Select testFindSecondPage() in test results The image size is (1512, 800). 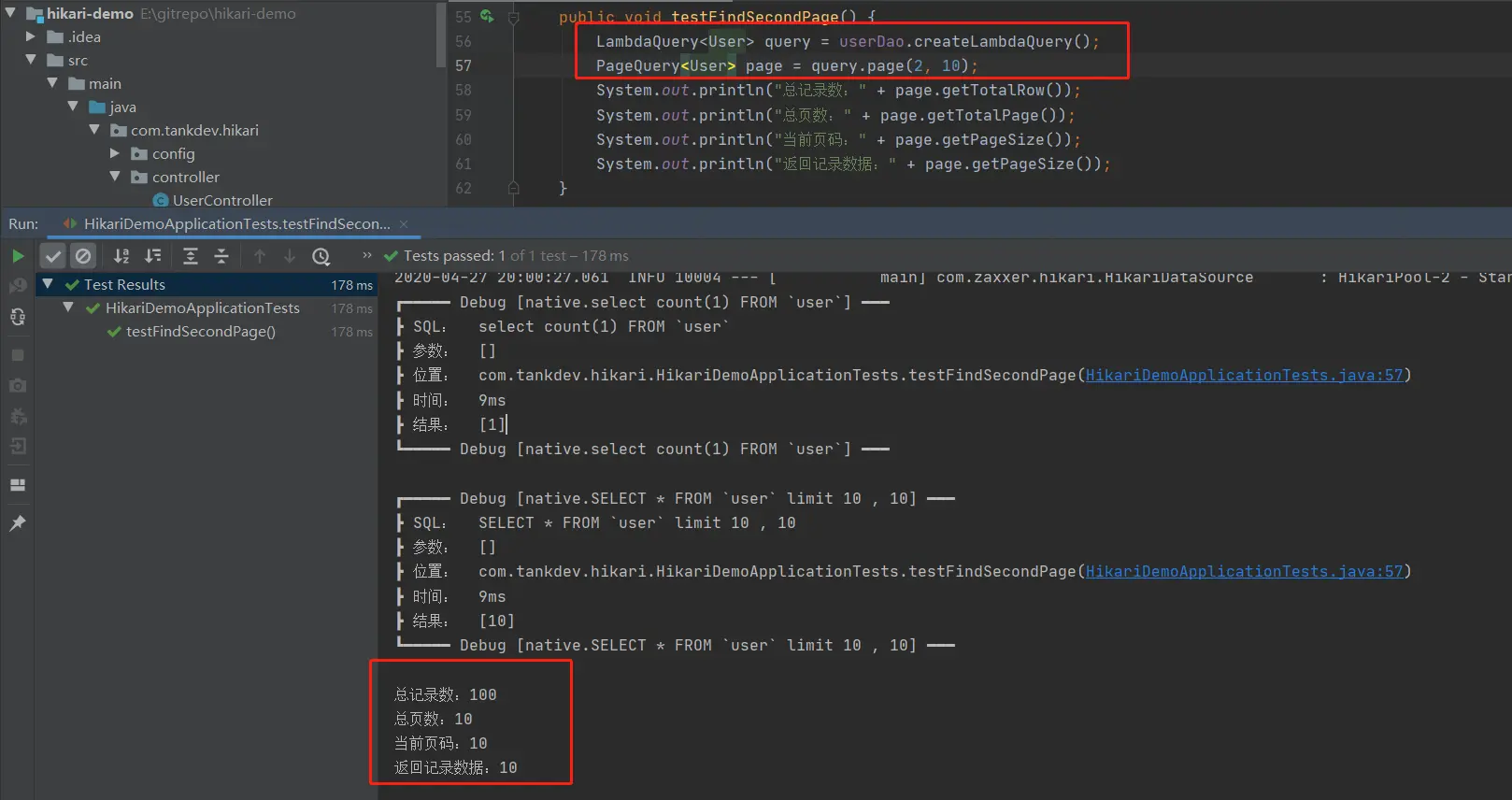click(x=201, y=331)
